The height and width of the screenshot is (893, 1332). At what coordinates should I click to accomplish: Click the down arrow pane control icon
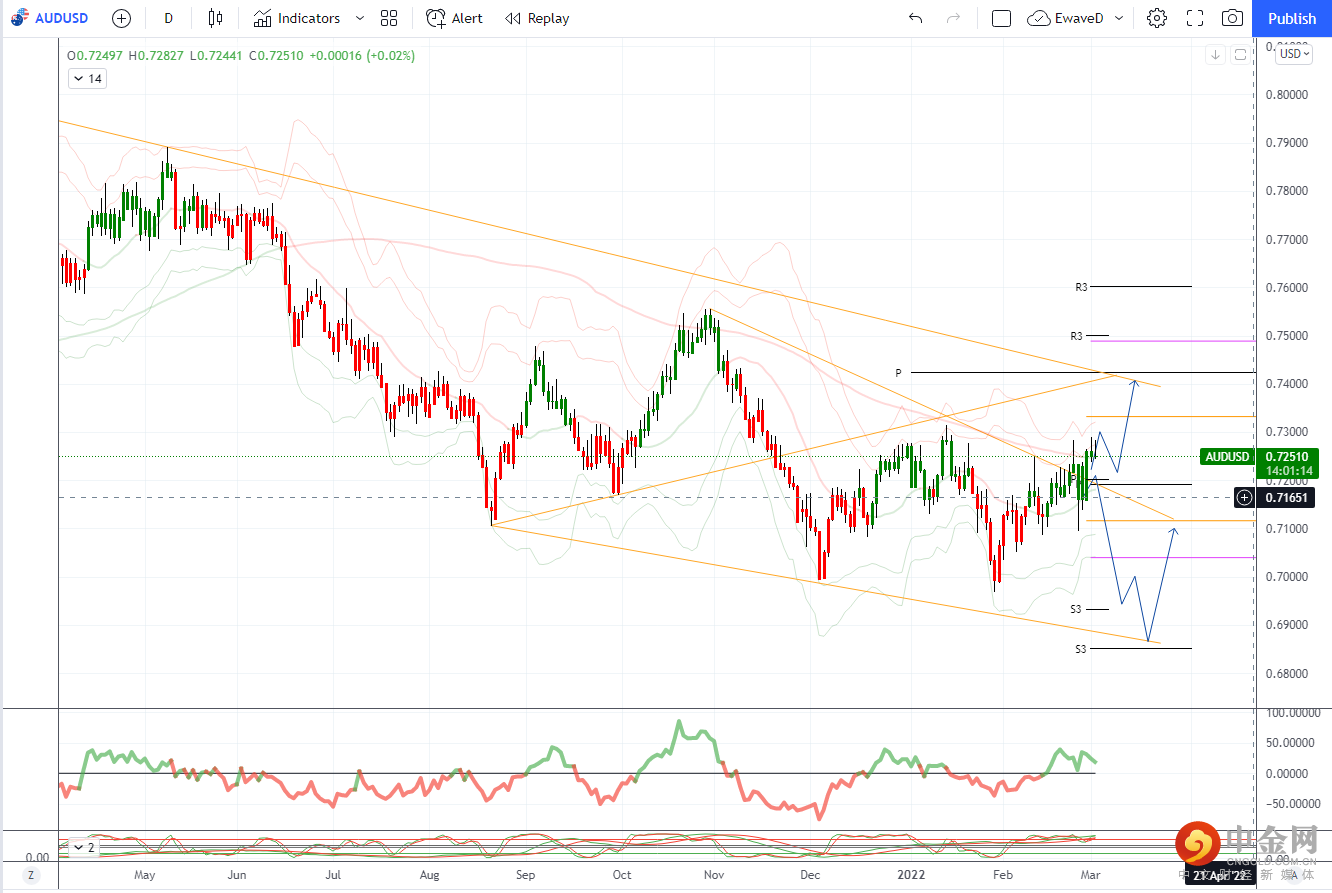click(1215, 55)
